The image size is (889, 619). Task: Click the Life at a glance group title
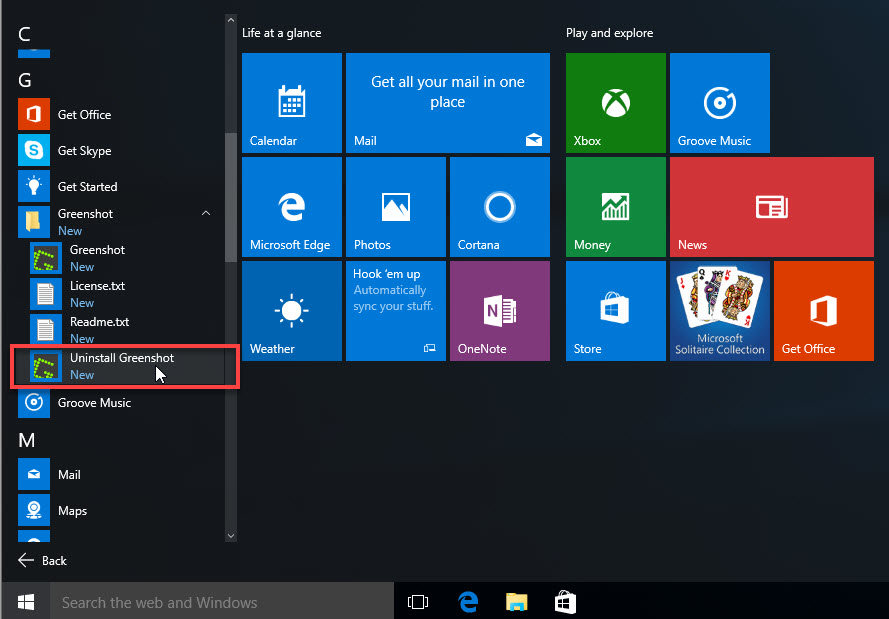pos(282,33)
